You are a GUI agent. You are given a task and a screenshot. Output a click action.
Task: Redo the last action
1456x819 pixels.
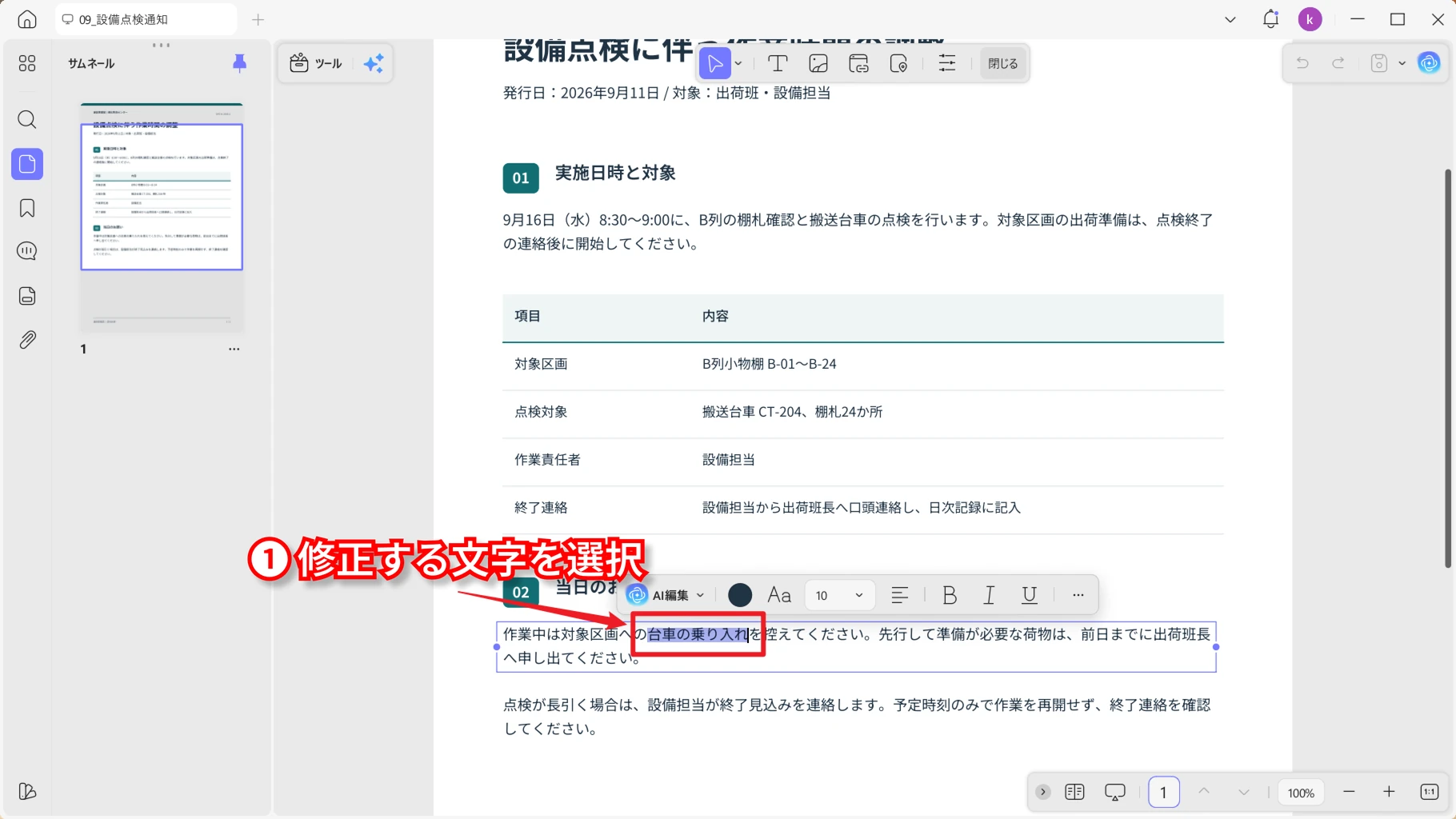pos(1338,63)
